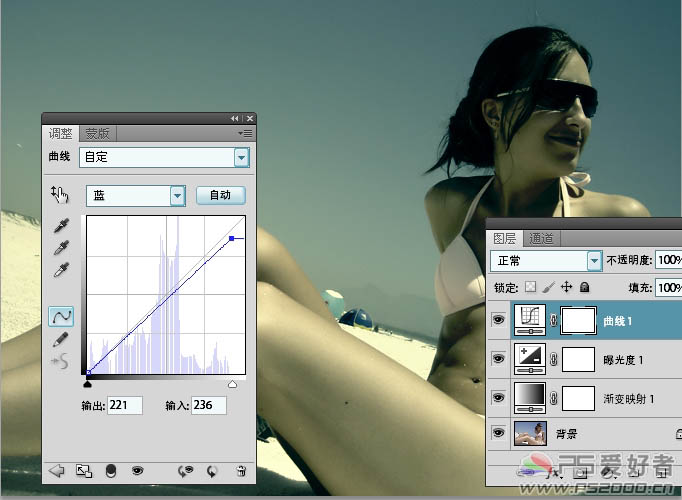
Task: Click the lock all padlock icon
Action: point(585,287)
